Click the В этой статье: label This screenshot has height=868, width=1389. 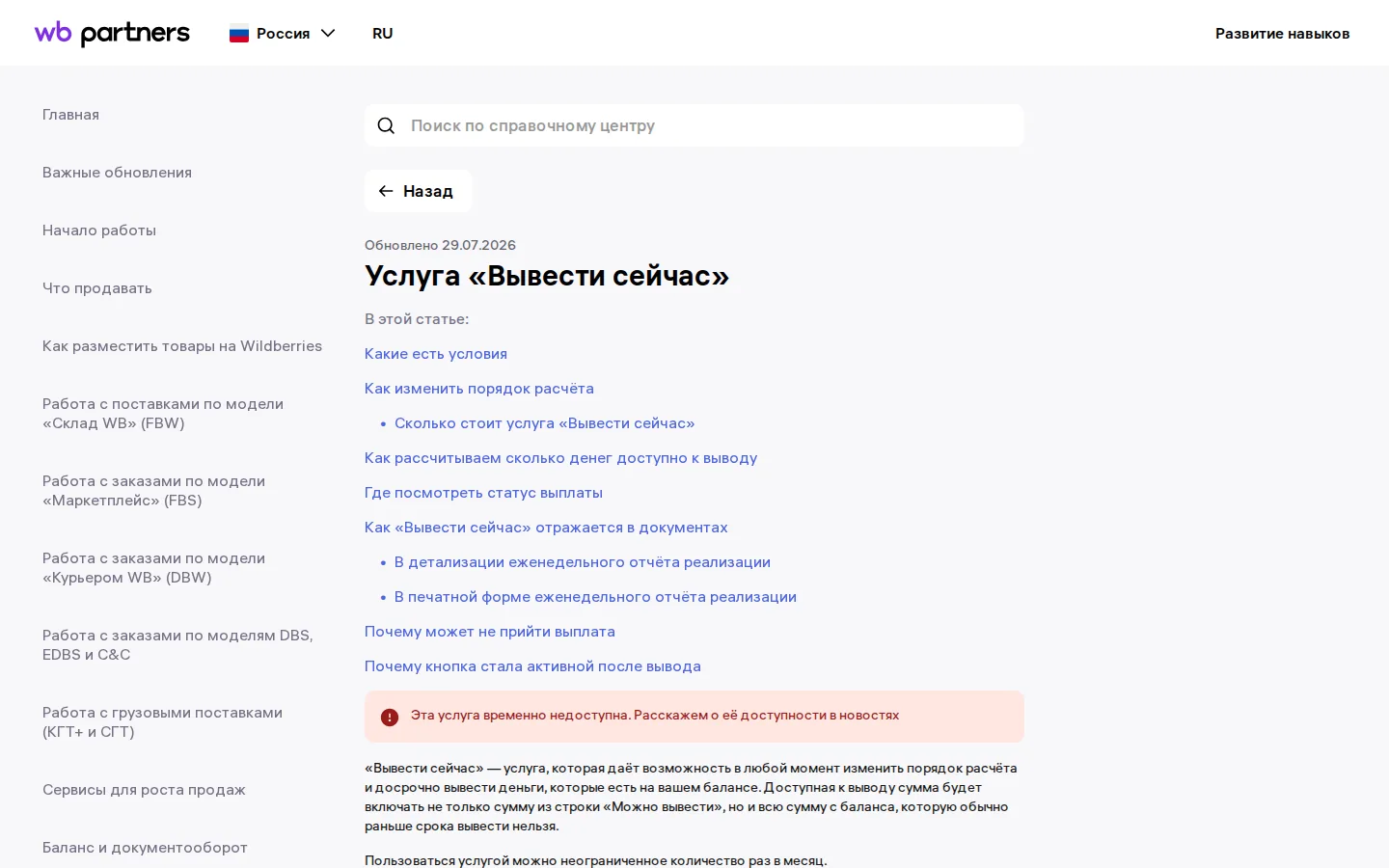[417, 319]
